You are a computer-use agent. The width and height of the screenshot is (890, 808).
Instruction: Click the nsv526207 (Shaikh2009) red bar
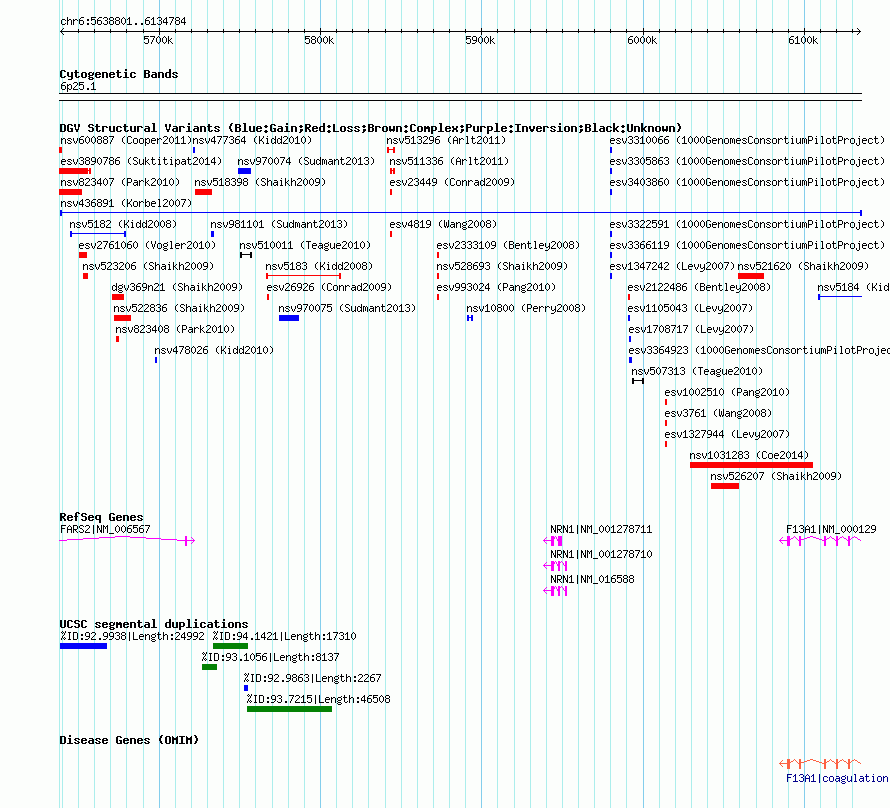click(725, 486)
